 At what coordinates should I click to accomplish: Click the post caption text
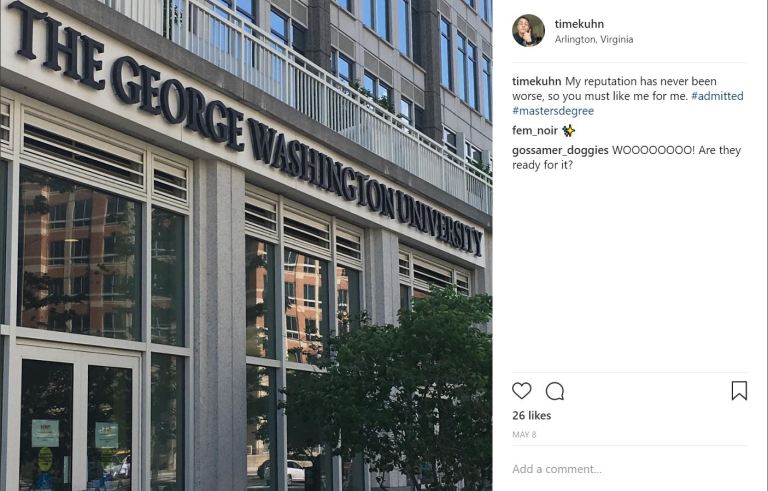coord(627,96)
